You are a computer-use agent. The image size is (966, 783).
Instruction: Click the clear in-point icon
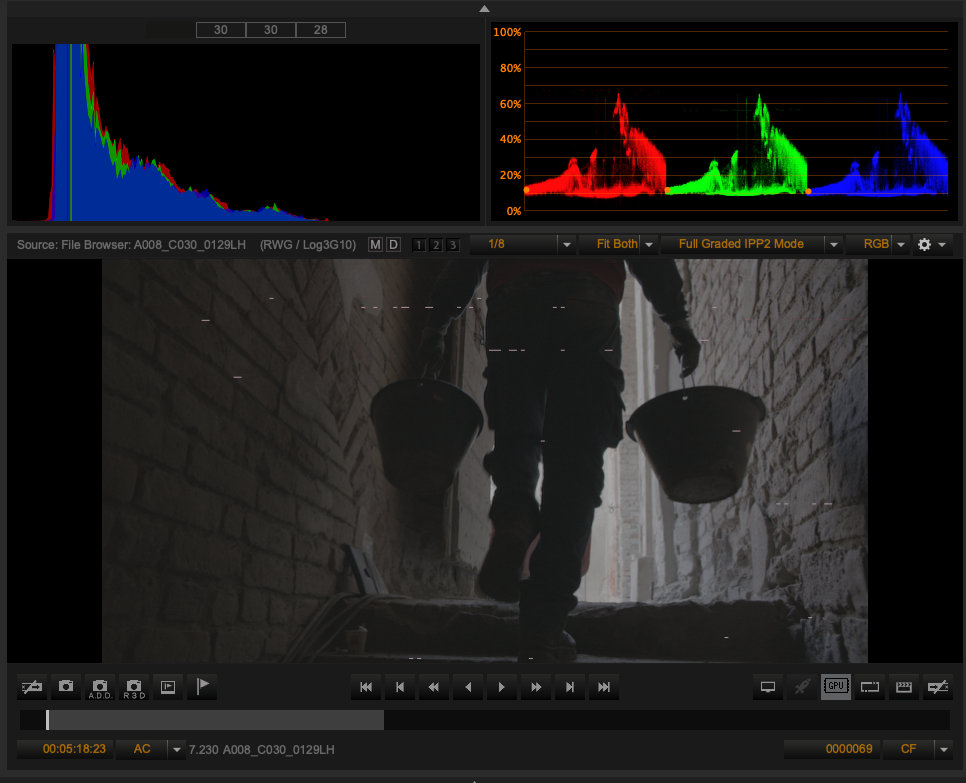pyautogui.click(x=32, y=686)
